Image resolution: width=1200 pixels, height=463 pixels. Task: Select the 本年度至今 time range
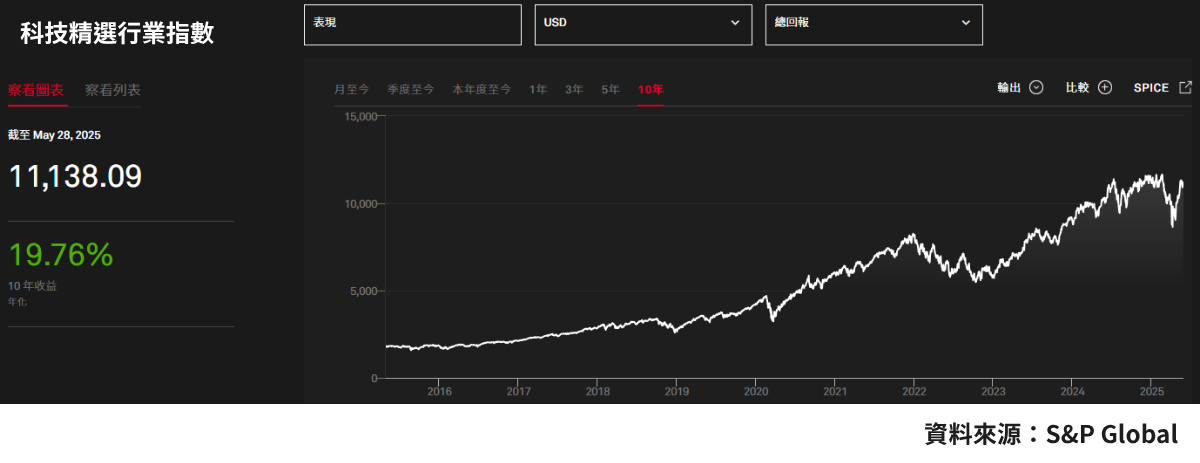482,89
